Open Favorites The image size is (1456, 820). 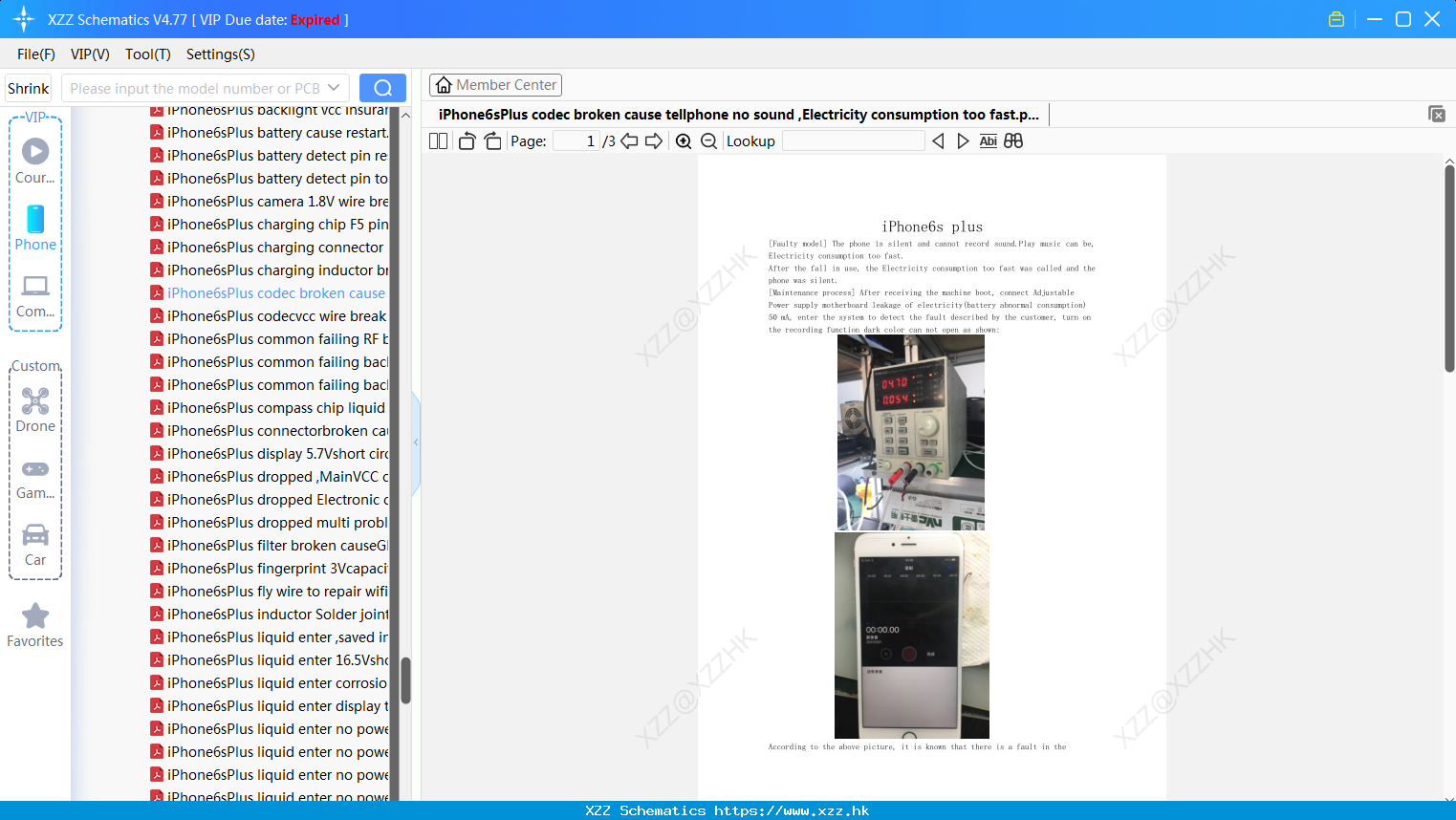[x=35, y=626]
